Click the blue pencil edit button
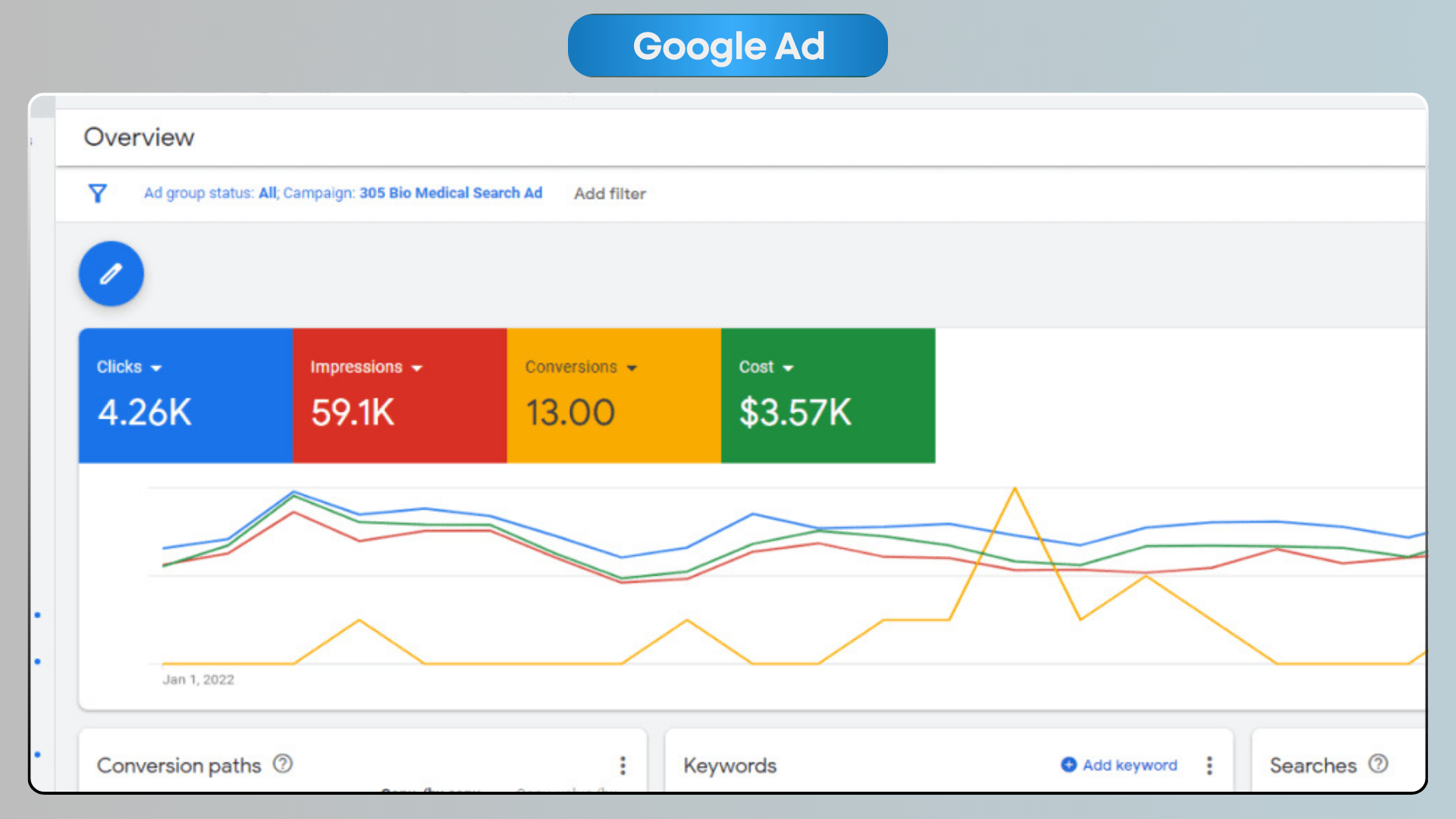The height and width of the screenshot is (819, 1456). (111, 274)
